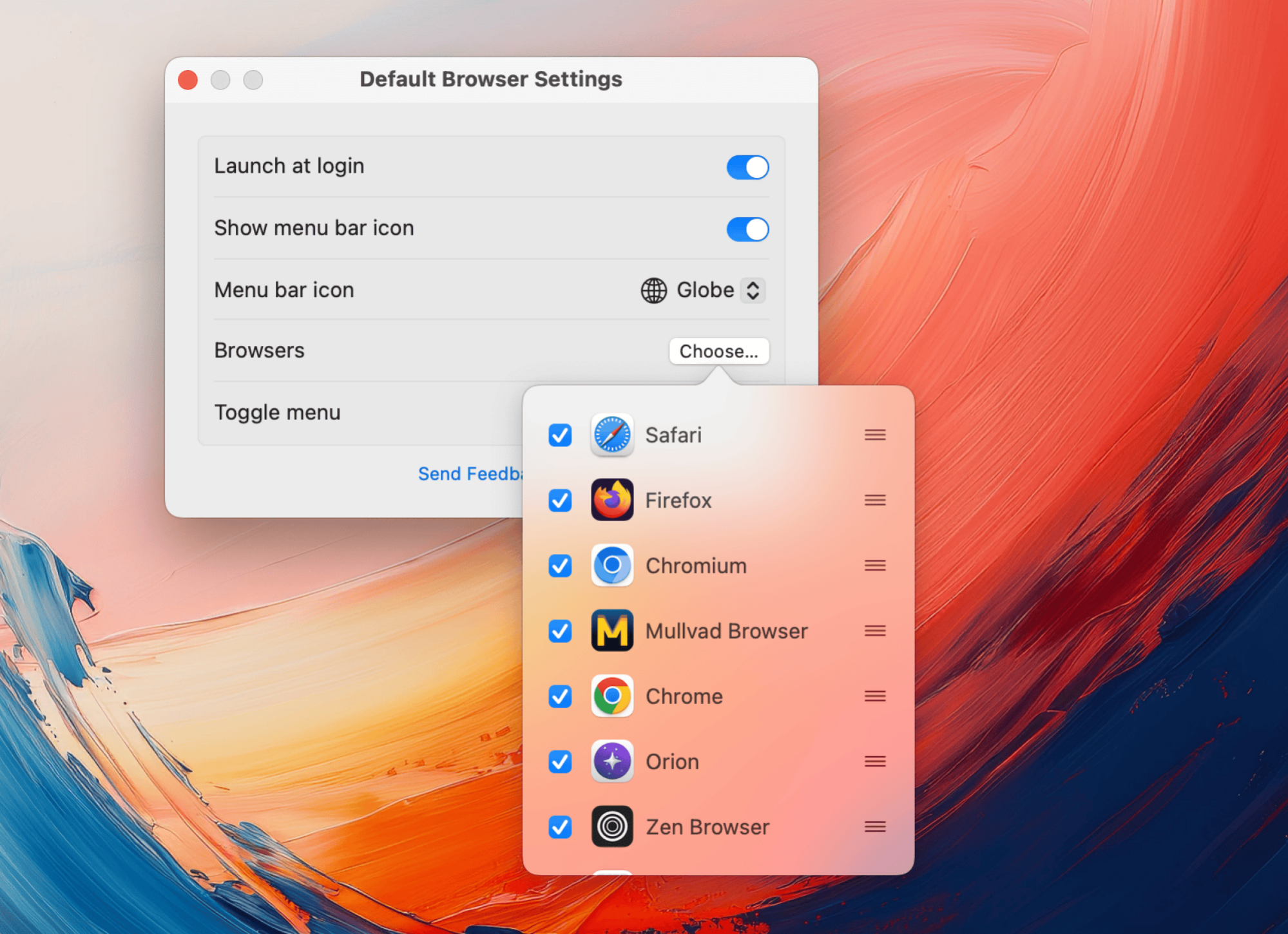Close the Default Browser Settings window
Viewport: 1288px width, 934px height.
tap(187, 80)
